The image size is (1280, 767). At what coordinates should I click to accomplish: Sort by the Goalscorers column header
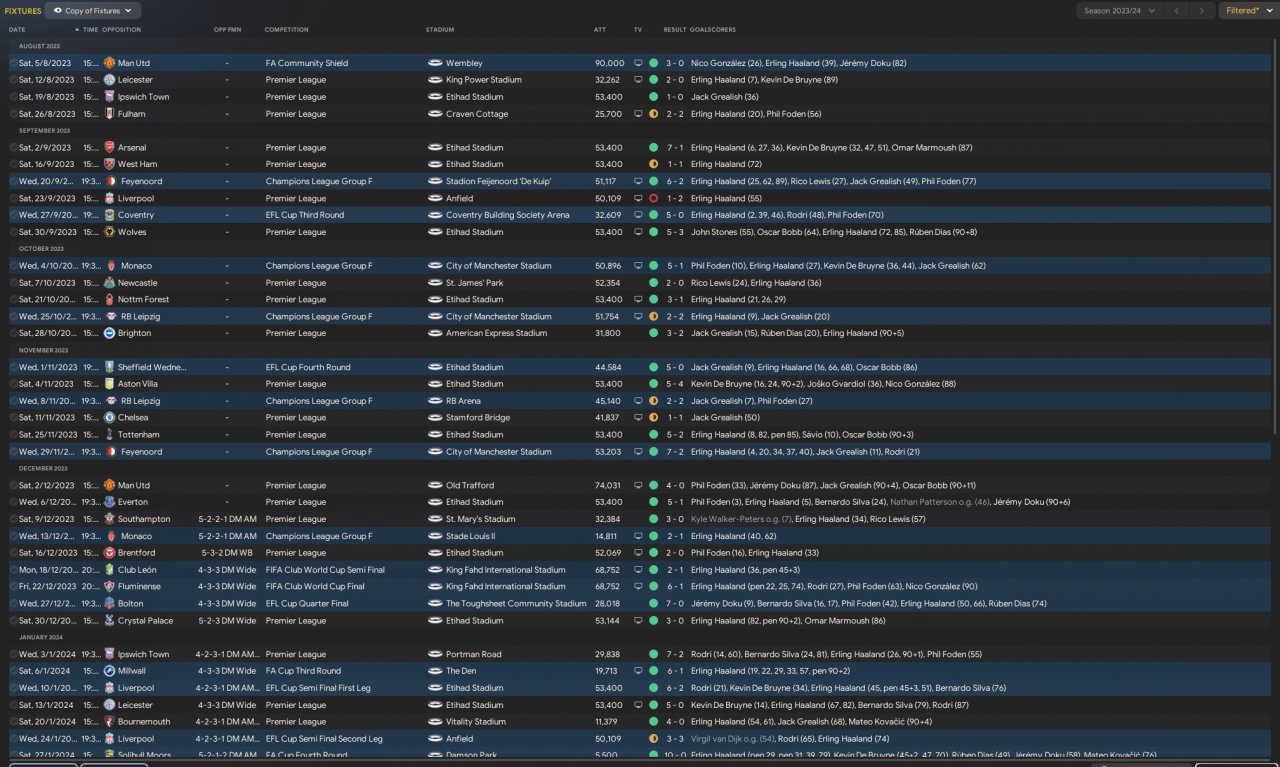tap(714, 30)
